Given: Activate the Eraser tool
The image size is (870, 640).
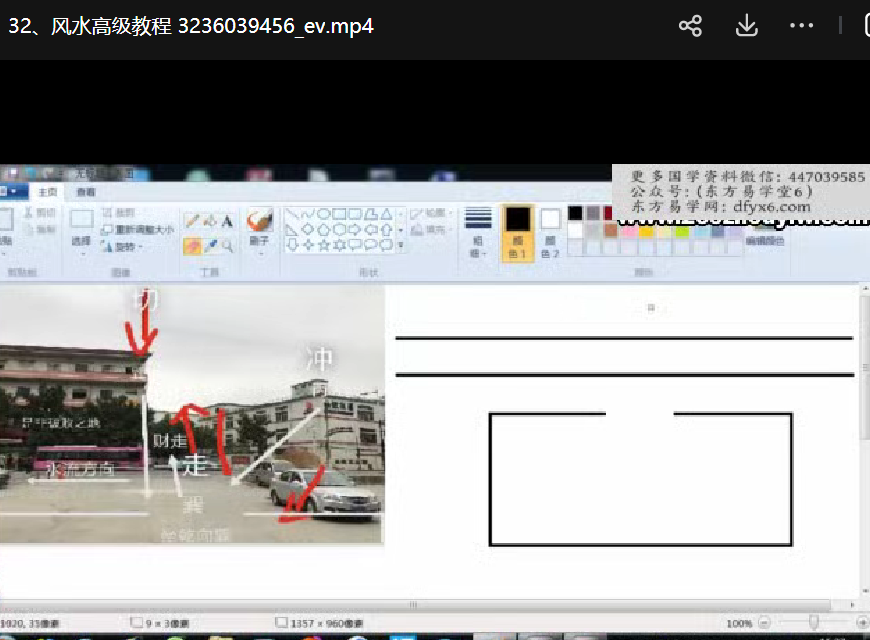Looking at the screenshot, I should point(192,245).
